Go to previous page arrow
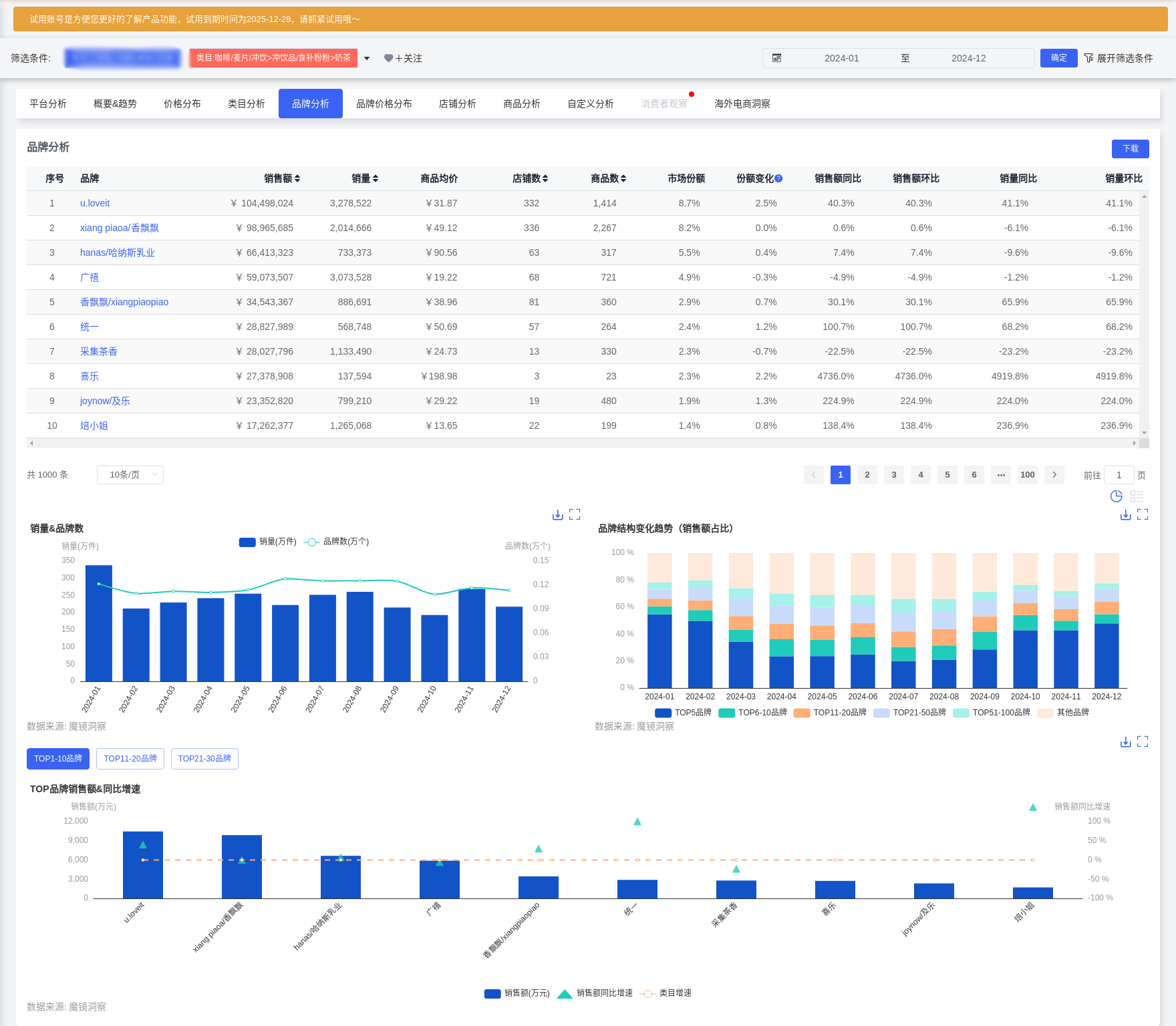Image resolution: width=1176 pixels, height=1026 pixels. 814,475
